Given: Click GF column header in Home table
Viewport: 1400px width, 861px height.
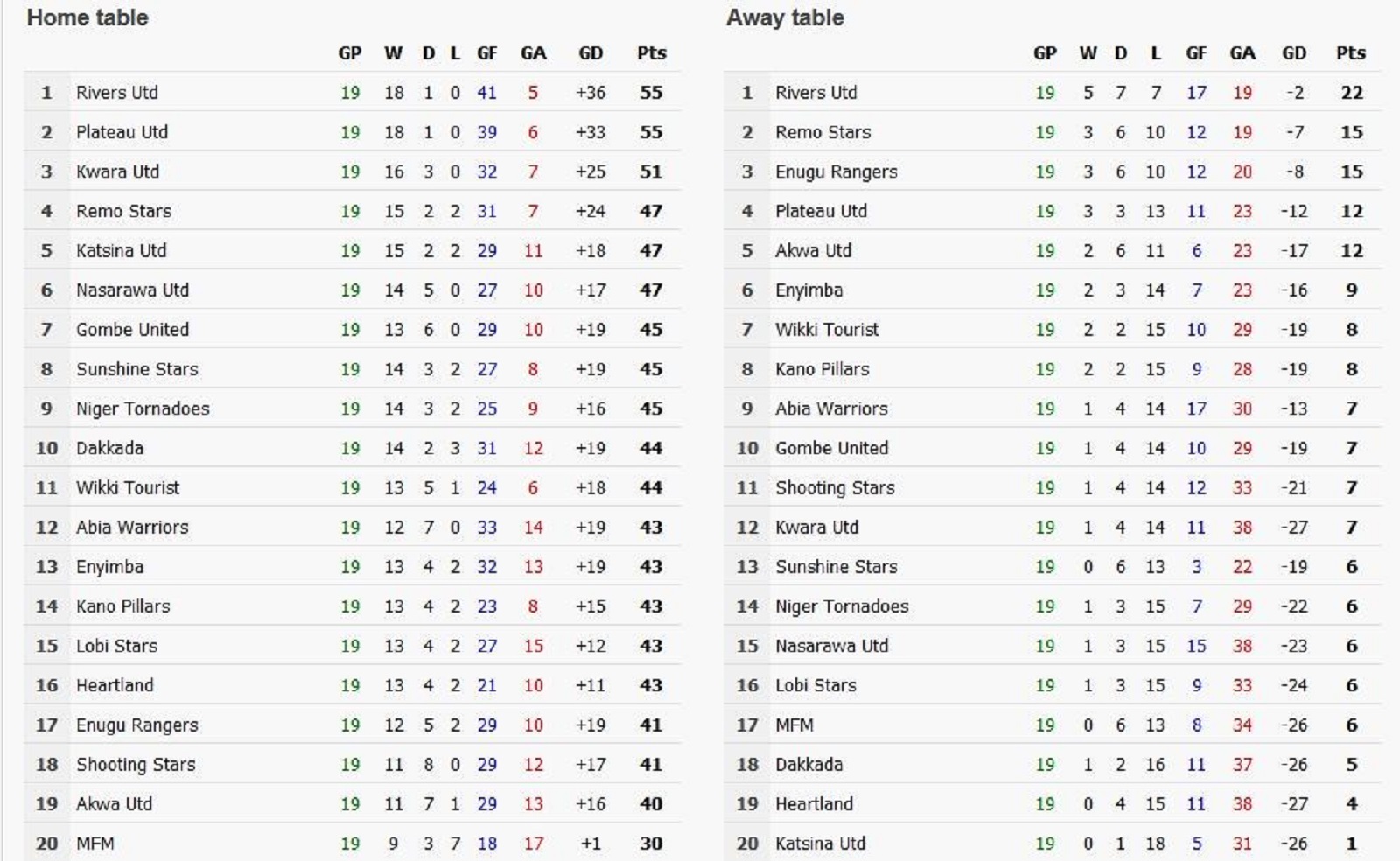Looking at the screenshot, I should point(486,53).
